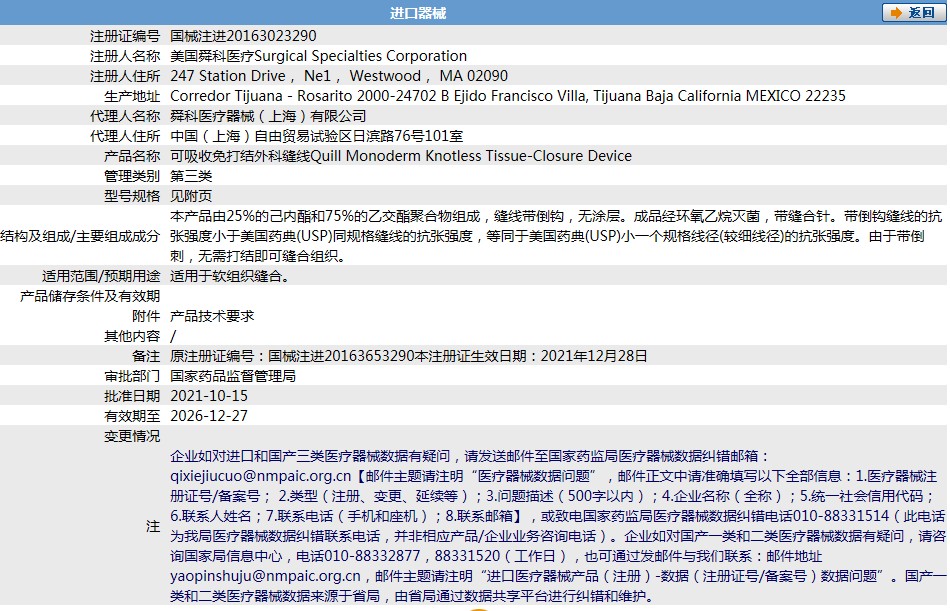Select composition text starting 本产品由25%的己内酯
The height and width of the screenshot is (611, 950).
pos(556,236)
